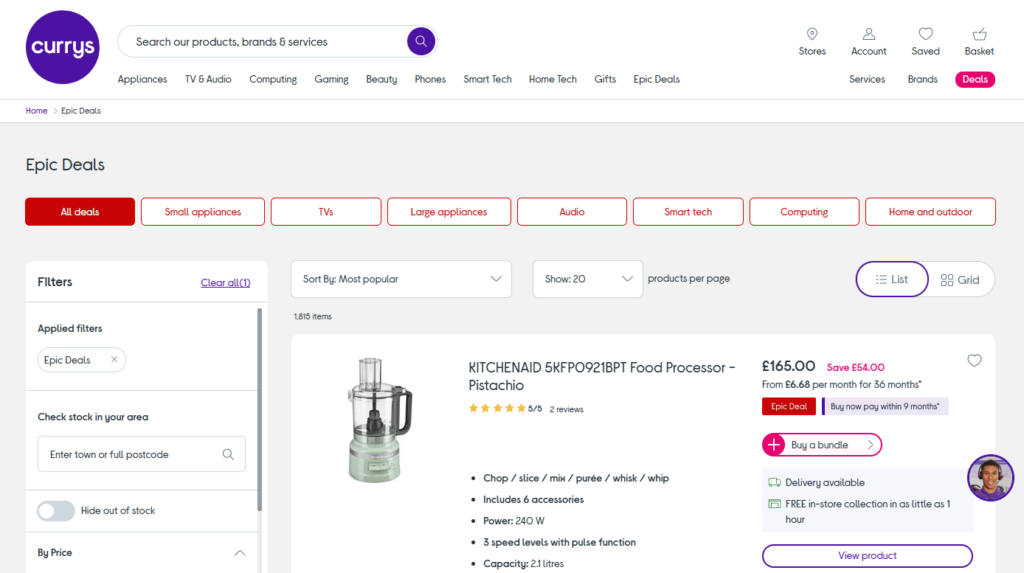Remove the Epic Deals applied filter

[114, 359]
